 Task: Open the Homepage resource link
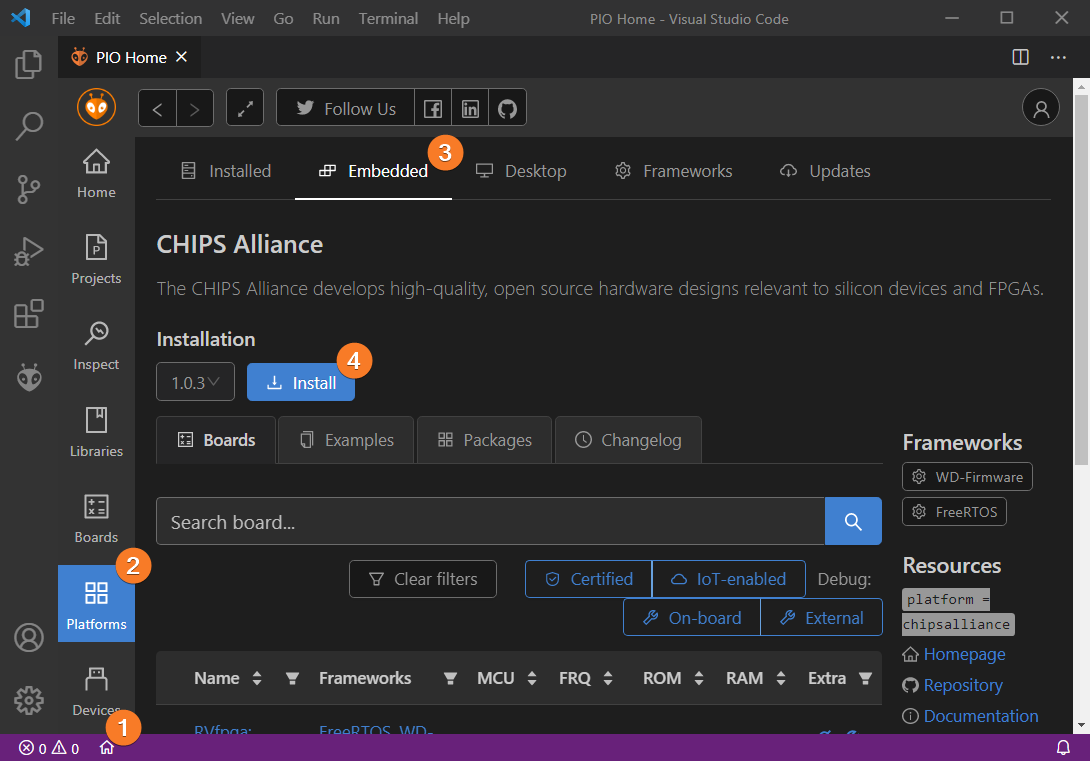coord(963,655)
